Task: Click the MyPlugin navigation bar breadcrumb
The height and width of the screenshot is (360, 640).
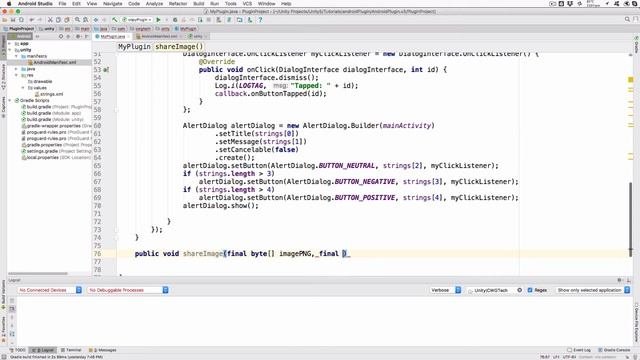Action: click(186, 29)
